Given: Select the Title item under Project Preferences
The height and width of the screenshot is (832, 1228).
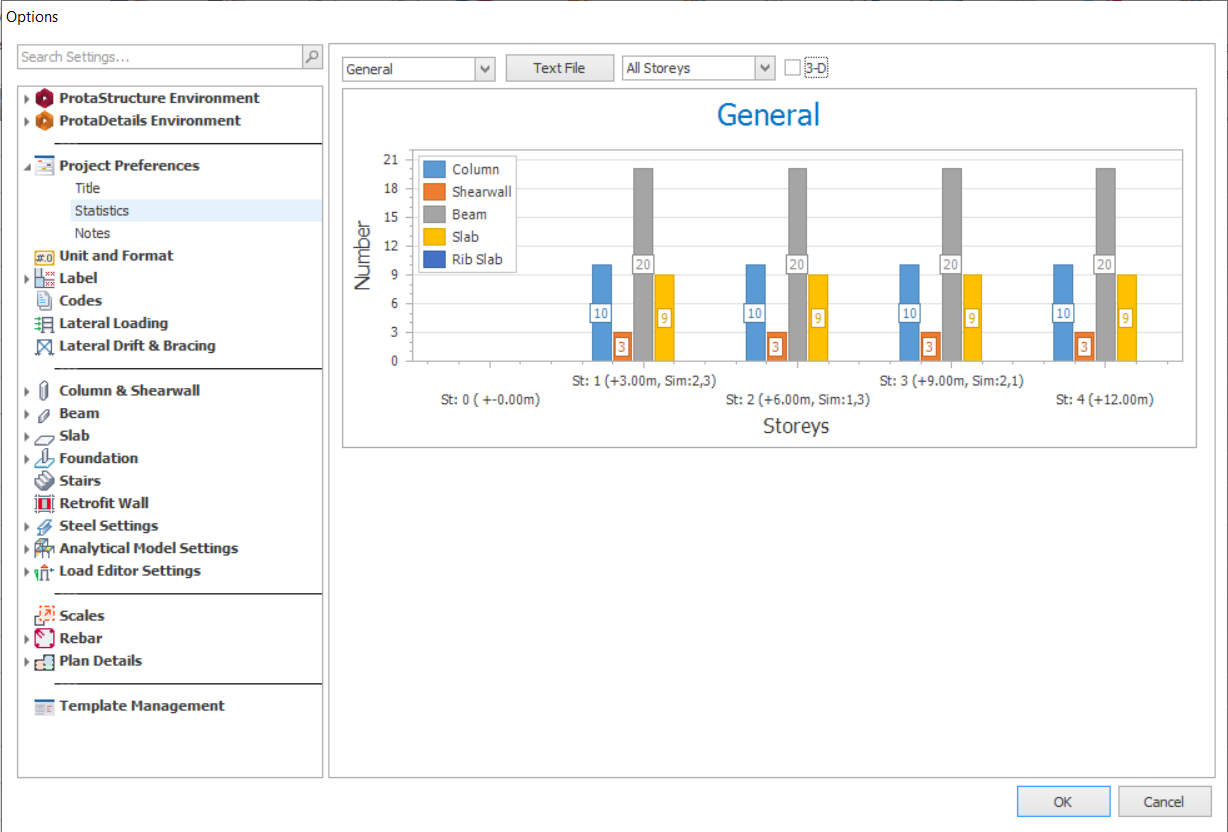Looking at the screenshot, I should click(88, 188).
